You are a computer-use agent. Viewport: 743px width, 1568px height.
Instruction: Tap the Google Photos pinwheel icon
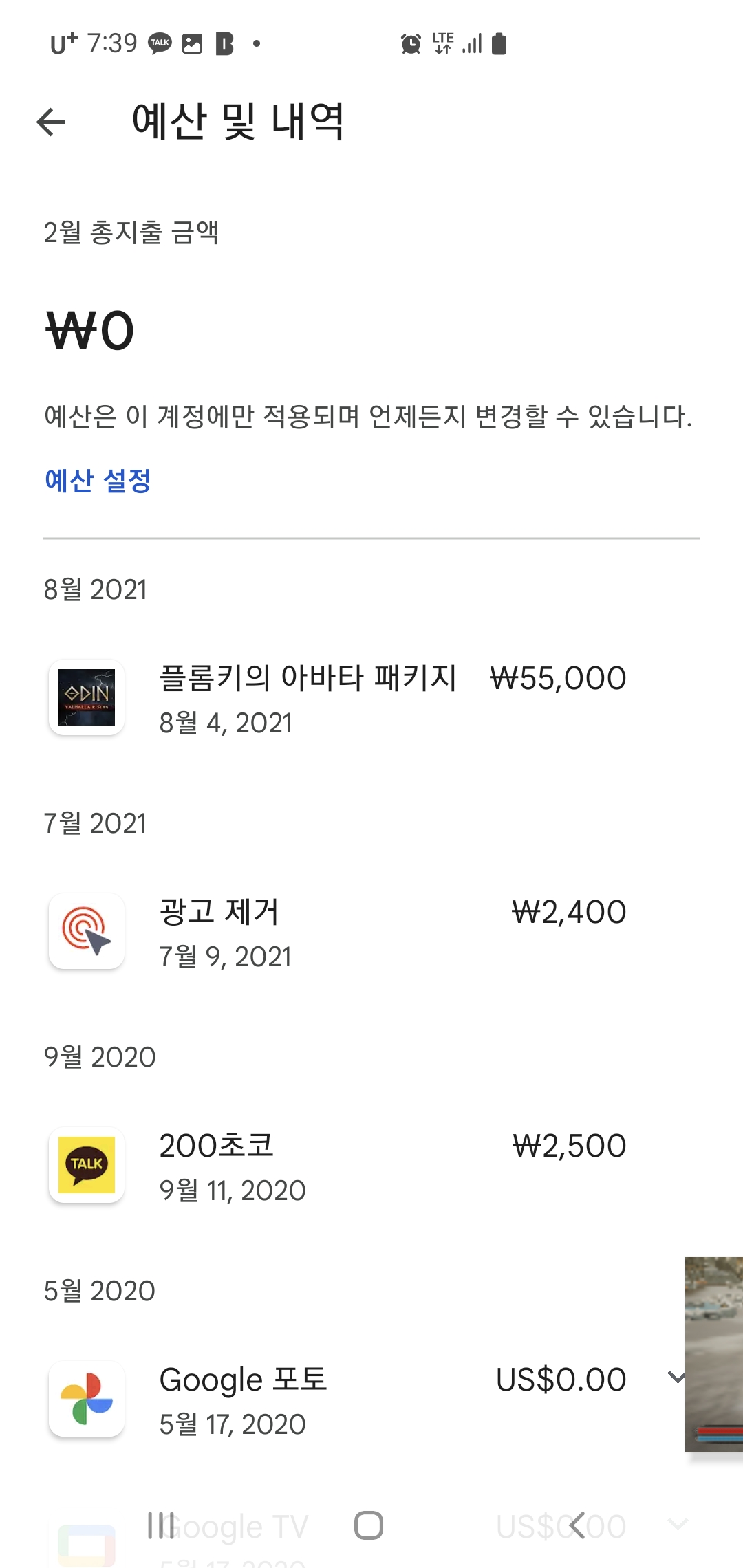pyautogui.click(x=87, y=1399)
